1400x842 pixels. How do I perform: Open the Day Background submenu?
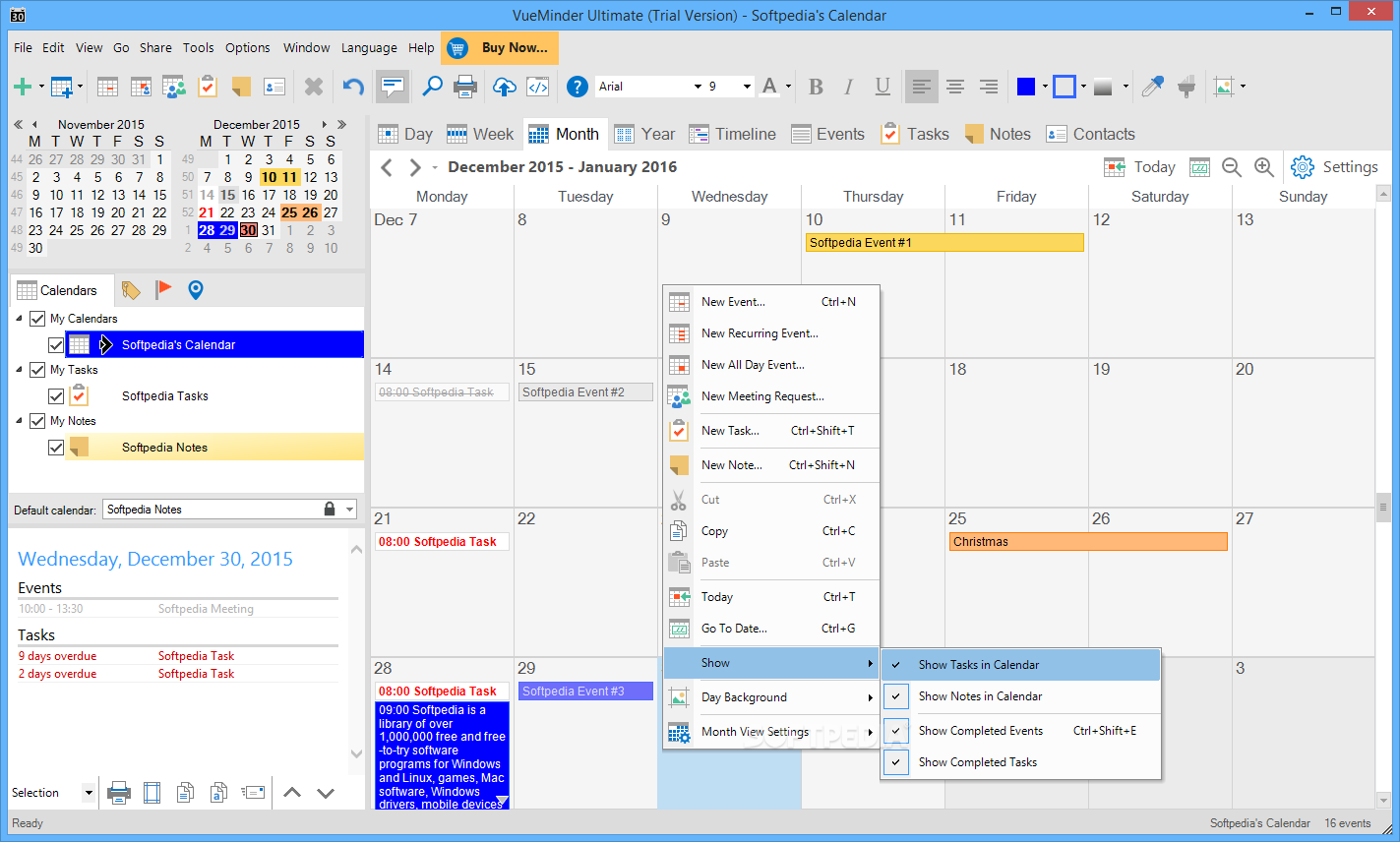pos(771,697)
